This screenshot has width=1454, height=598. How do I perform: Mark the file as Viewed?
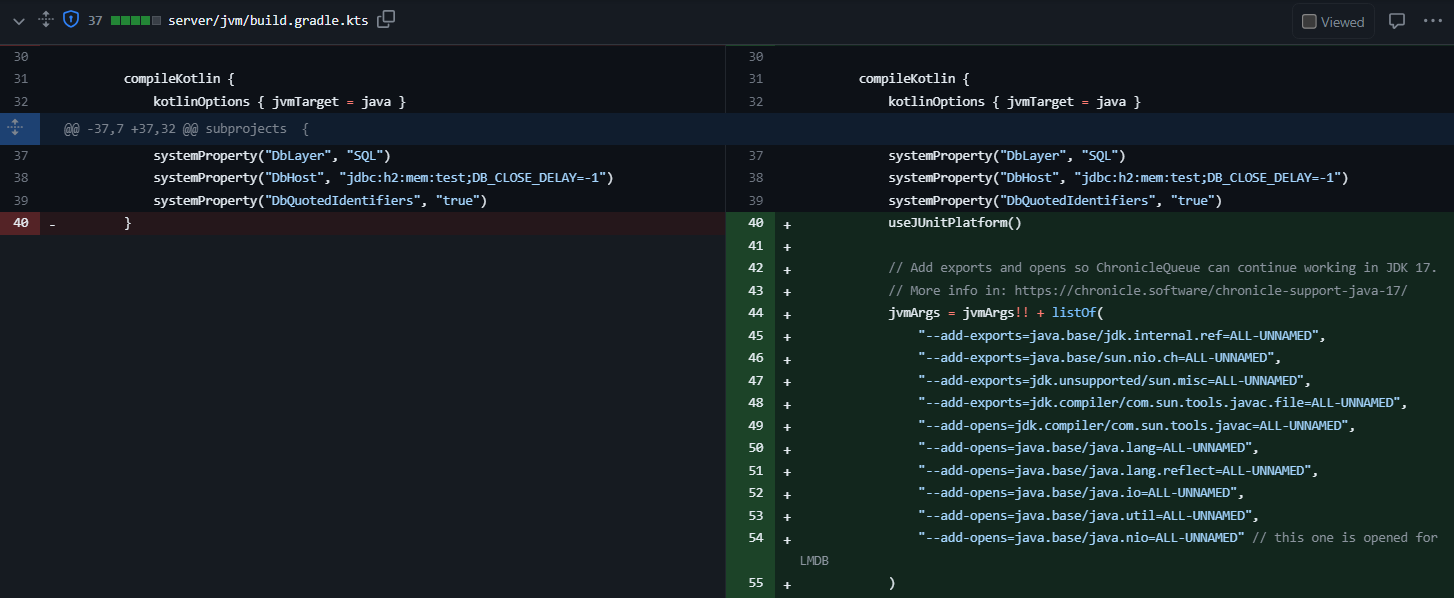tap(1332, 21)
